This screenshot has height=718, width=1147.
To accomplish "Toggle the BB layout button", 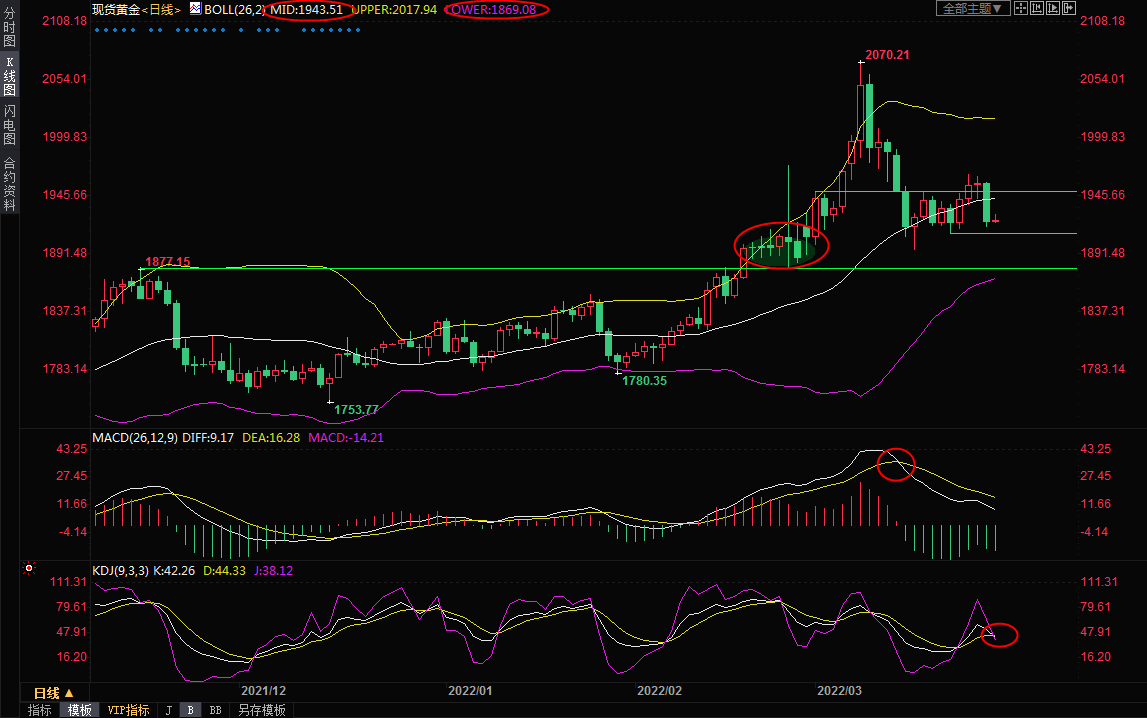I will coord(214,710).
